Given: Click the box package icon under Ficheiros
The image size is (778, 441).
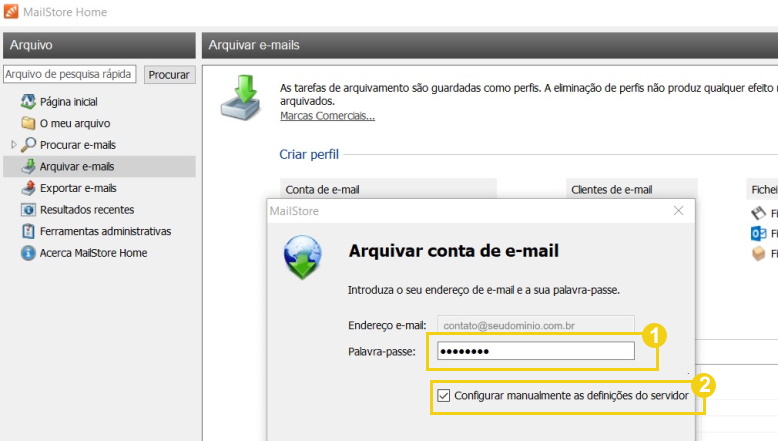Looking at the screenshot, I should 758,253.
